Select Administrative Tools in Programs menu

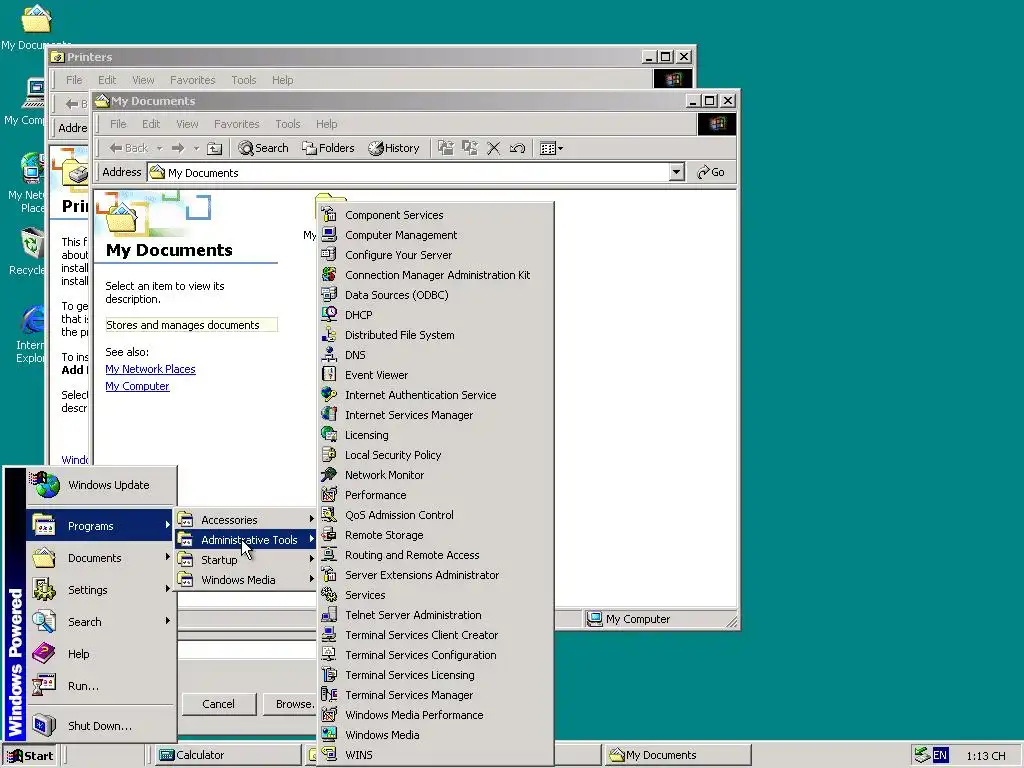tap(246, 540)
